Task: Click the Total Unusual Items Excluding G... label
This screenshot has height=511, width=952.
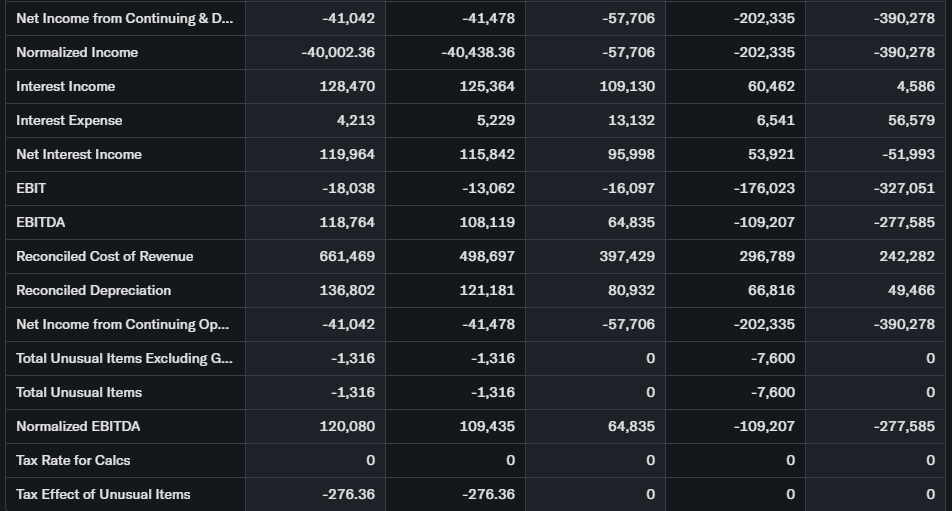Action: [x=123, y=358]
